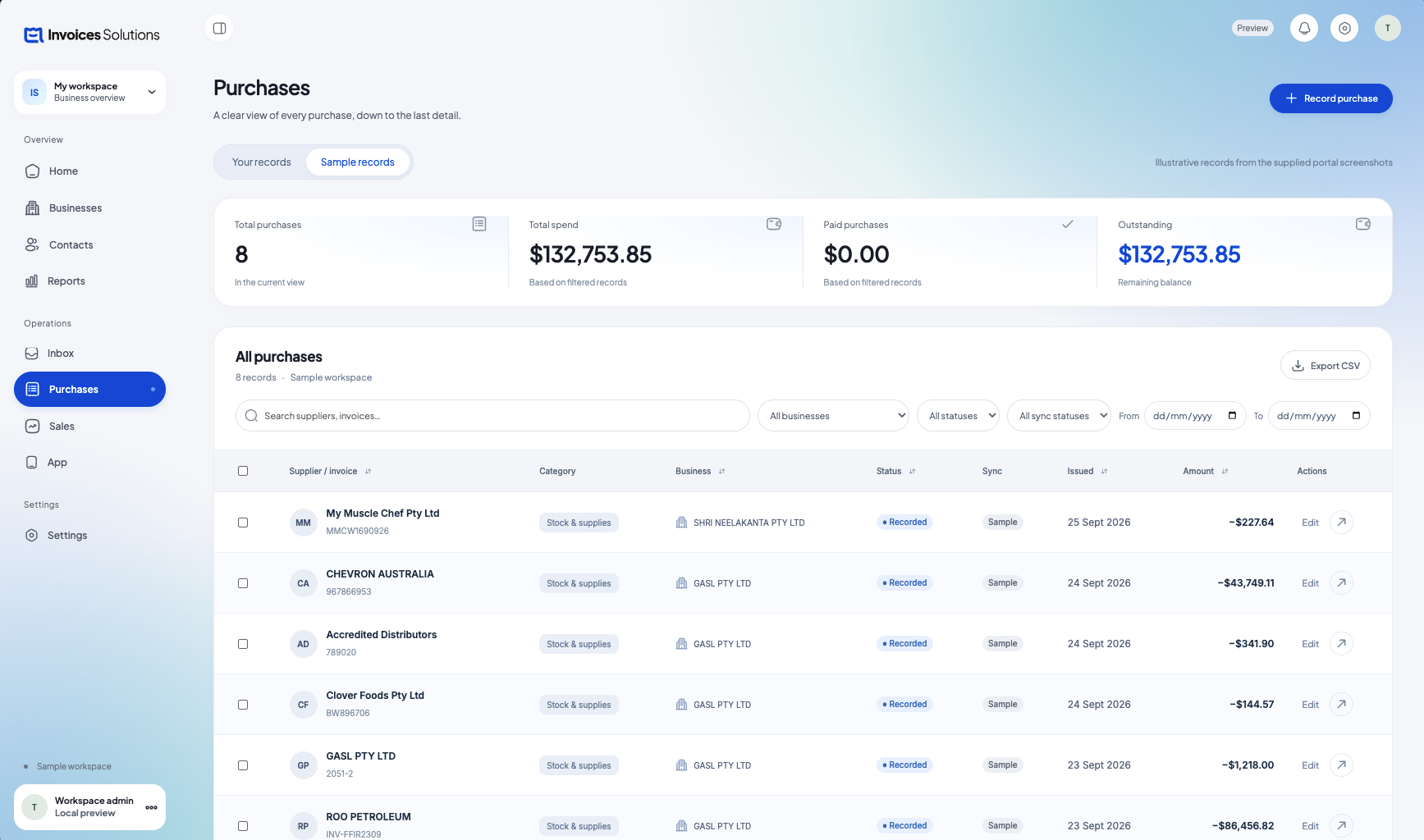The width and height of the screenshot is (1424, 840).
Task: Check the GASL PTY LTD 2051-2 row checkbox
Action: (x=243, y=765)
